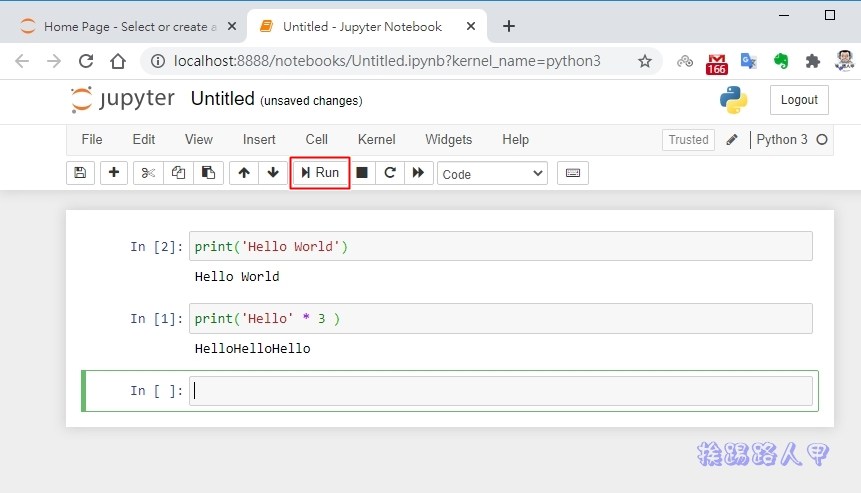Screen dimensions: 861x493
Task: Click the Logout button
Action: tap(799, 100)
